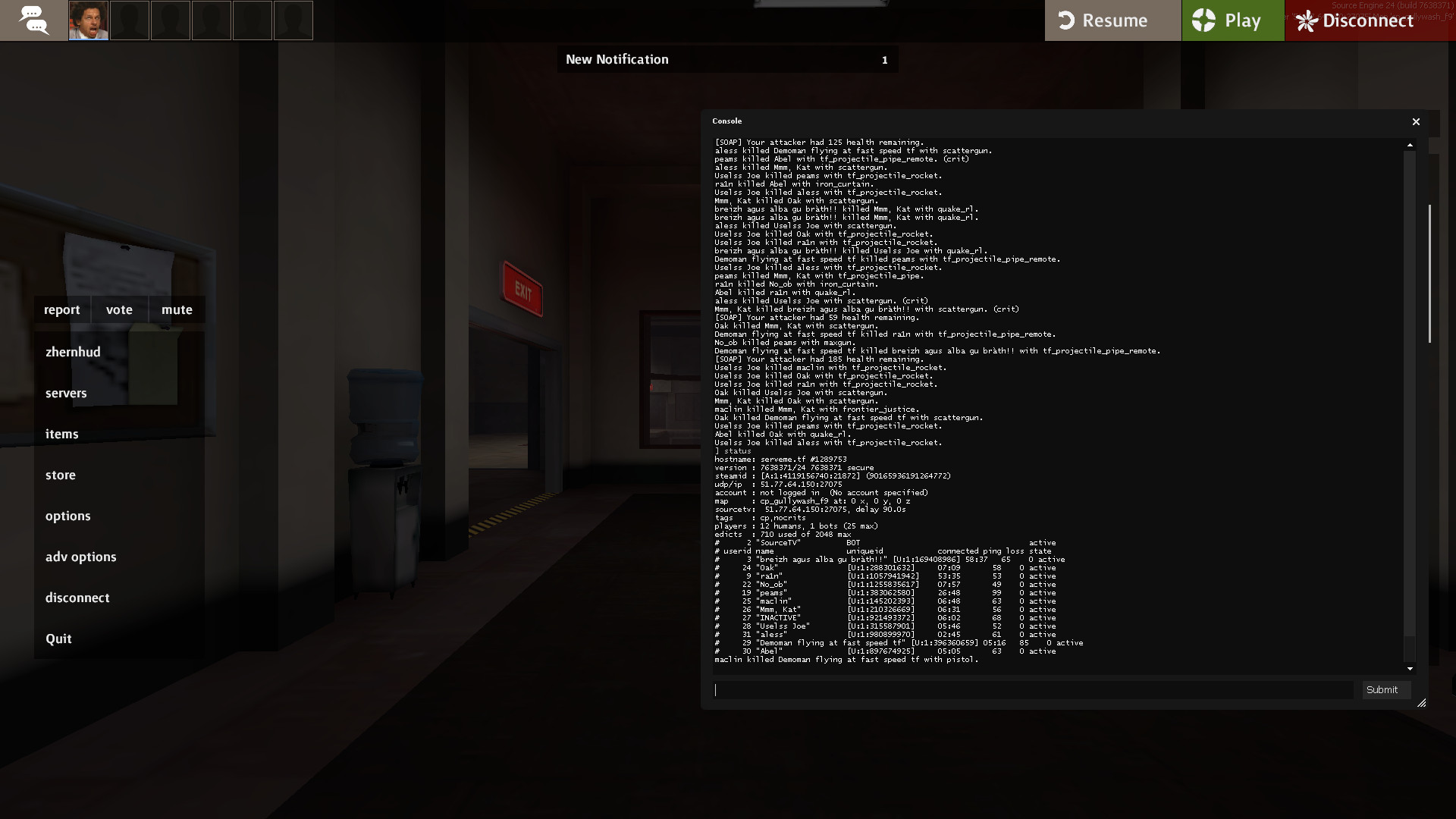Click the 'tags : cp,nocrits' line
This screenshot has height=819, width=1456.
[x=760, y=518]
